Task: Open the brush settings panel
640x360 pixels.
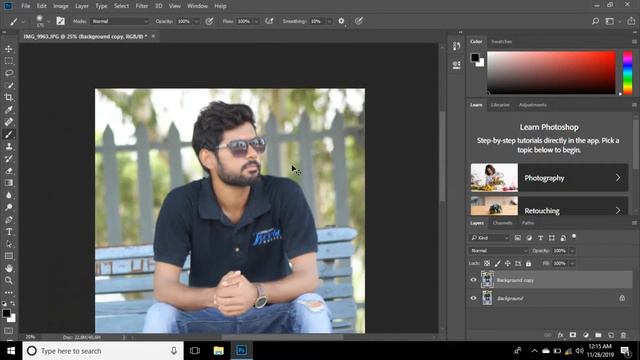Action: coord(60,21)
